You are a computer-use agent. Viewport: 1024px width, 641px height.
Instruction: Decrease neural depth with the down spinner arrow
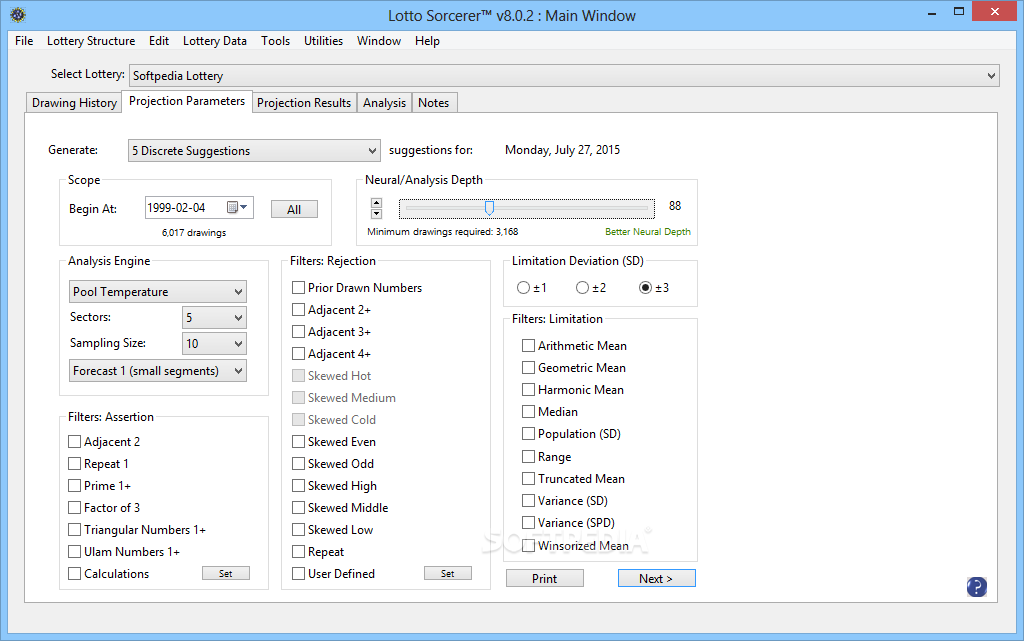(x=376, y=213)
